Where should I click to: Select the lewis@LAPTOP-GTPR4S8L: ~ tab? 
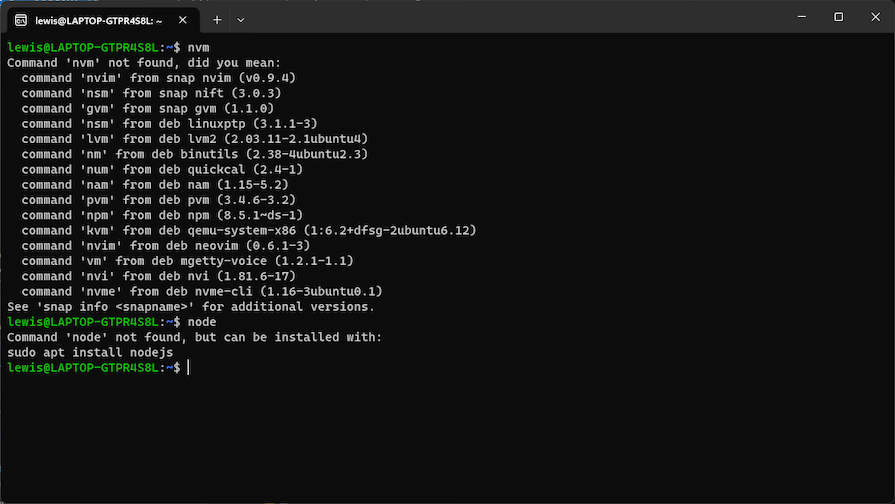pyautogui.click(x=98, y=19)
